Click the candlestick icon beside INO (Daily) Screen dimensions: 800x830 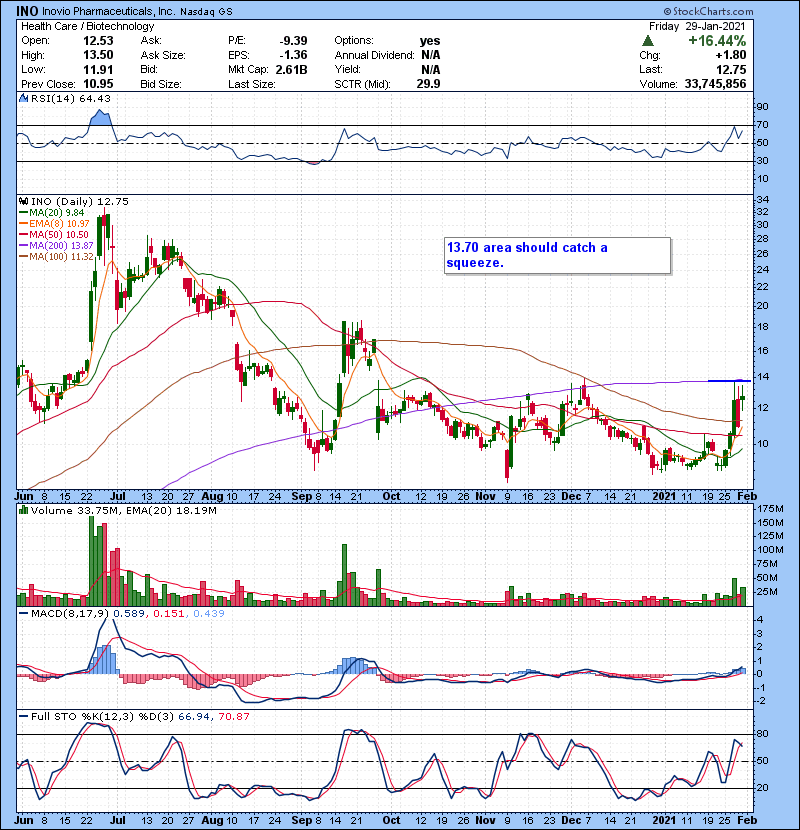point(24,201)
